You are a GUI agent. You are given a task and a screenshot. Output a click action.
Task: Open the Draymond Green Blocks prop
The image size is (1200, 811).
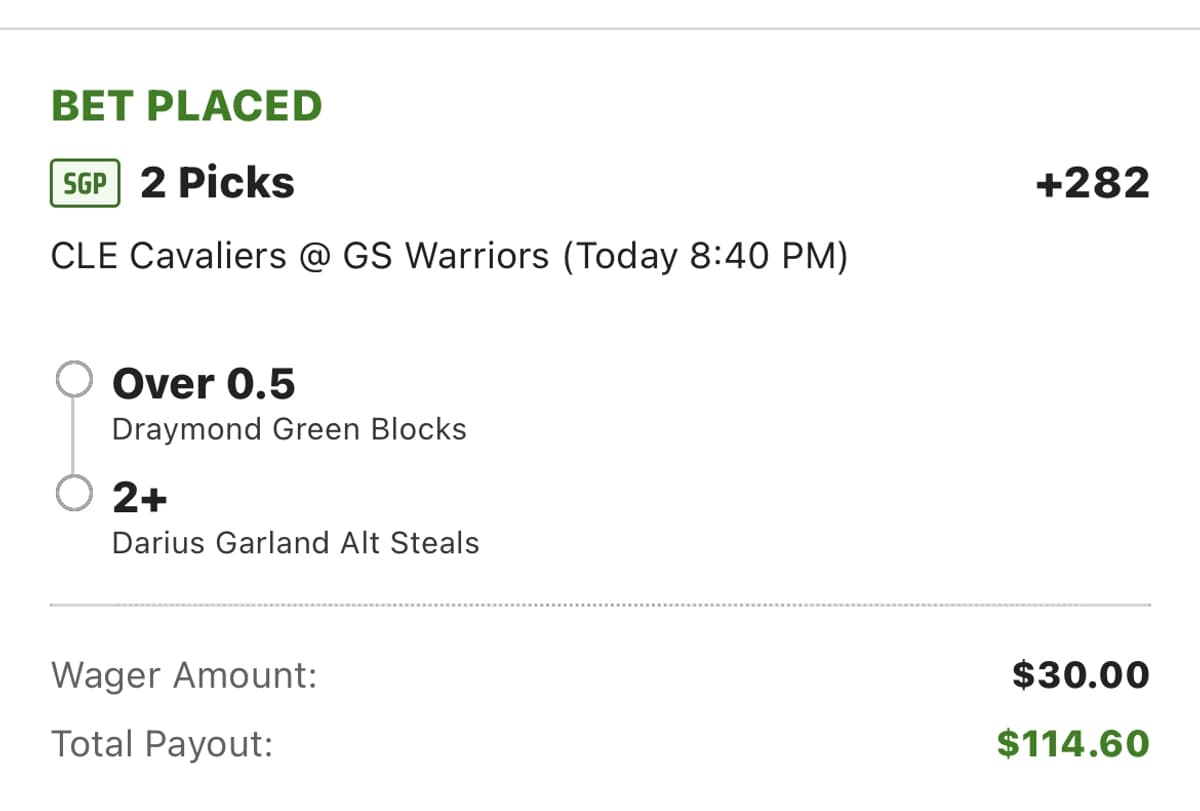tap(289, 429)
